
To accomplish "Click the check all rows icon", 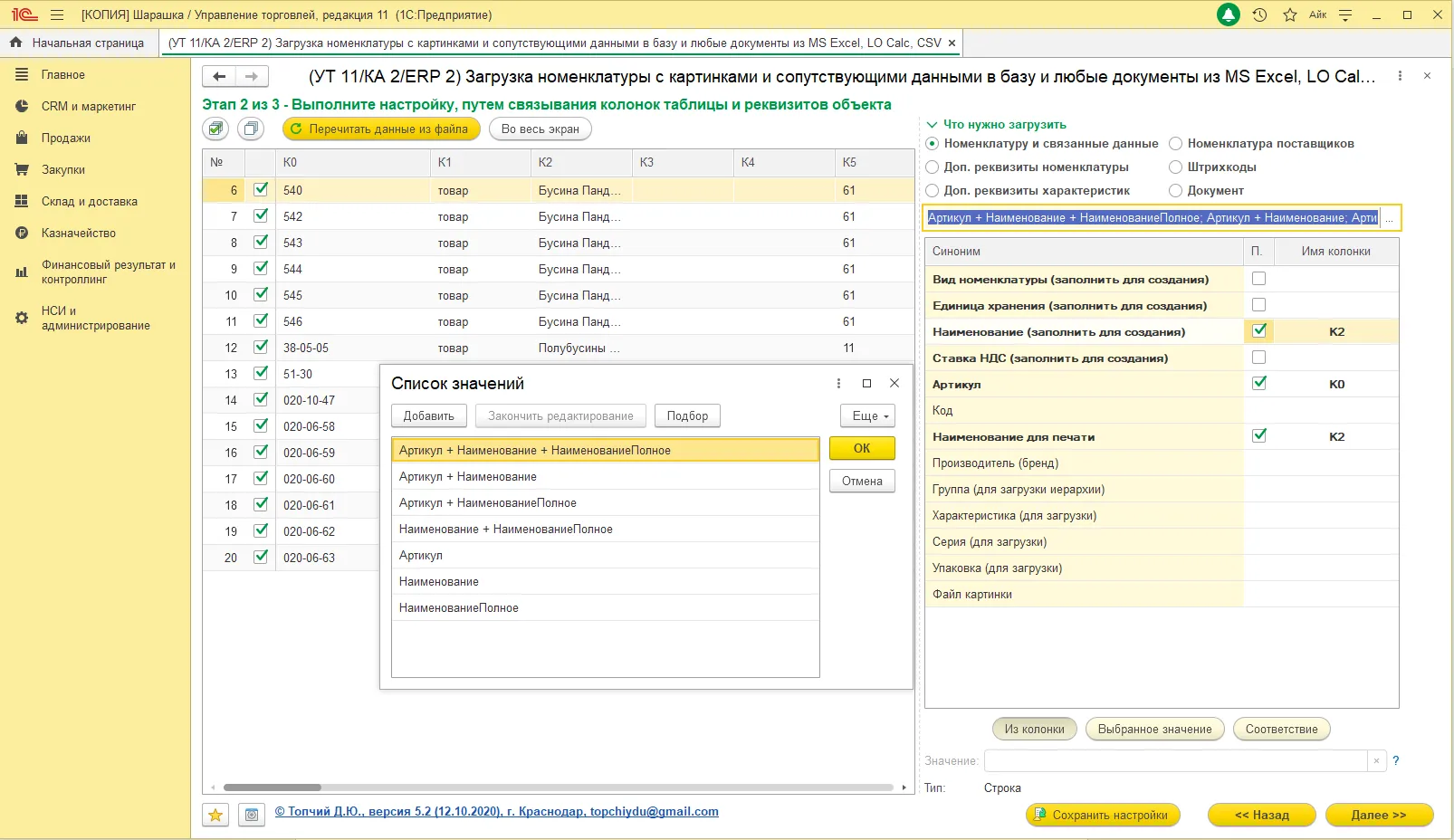I will click(x=215, y=129).
